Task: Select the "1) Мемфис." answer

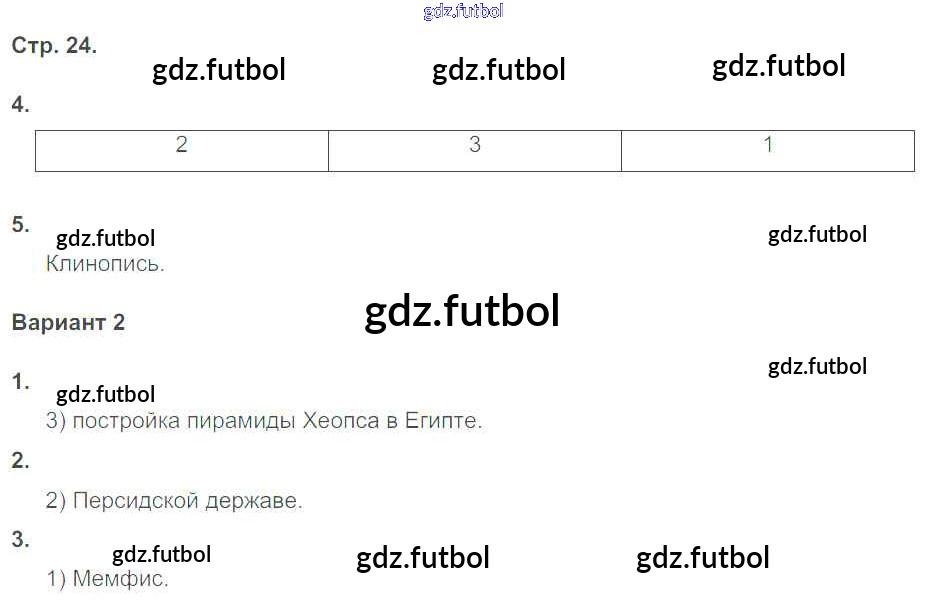Action: coord(108,580)
